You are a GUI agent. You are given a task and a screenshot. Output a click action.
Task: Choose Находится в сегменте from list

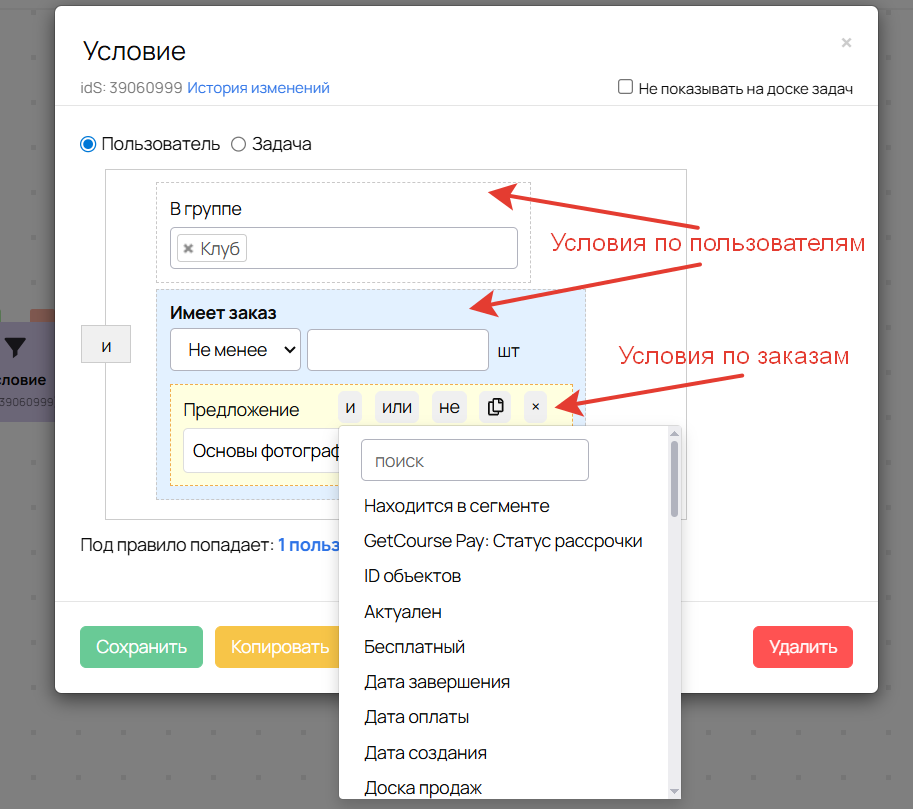[x=456, y=506]
